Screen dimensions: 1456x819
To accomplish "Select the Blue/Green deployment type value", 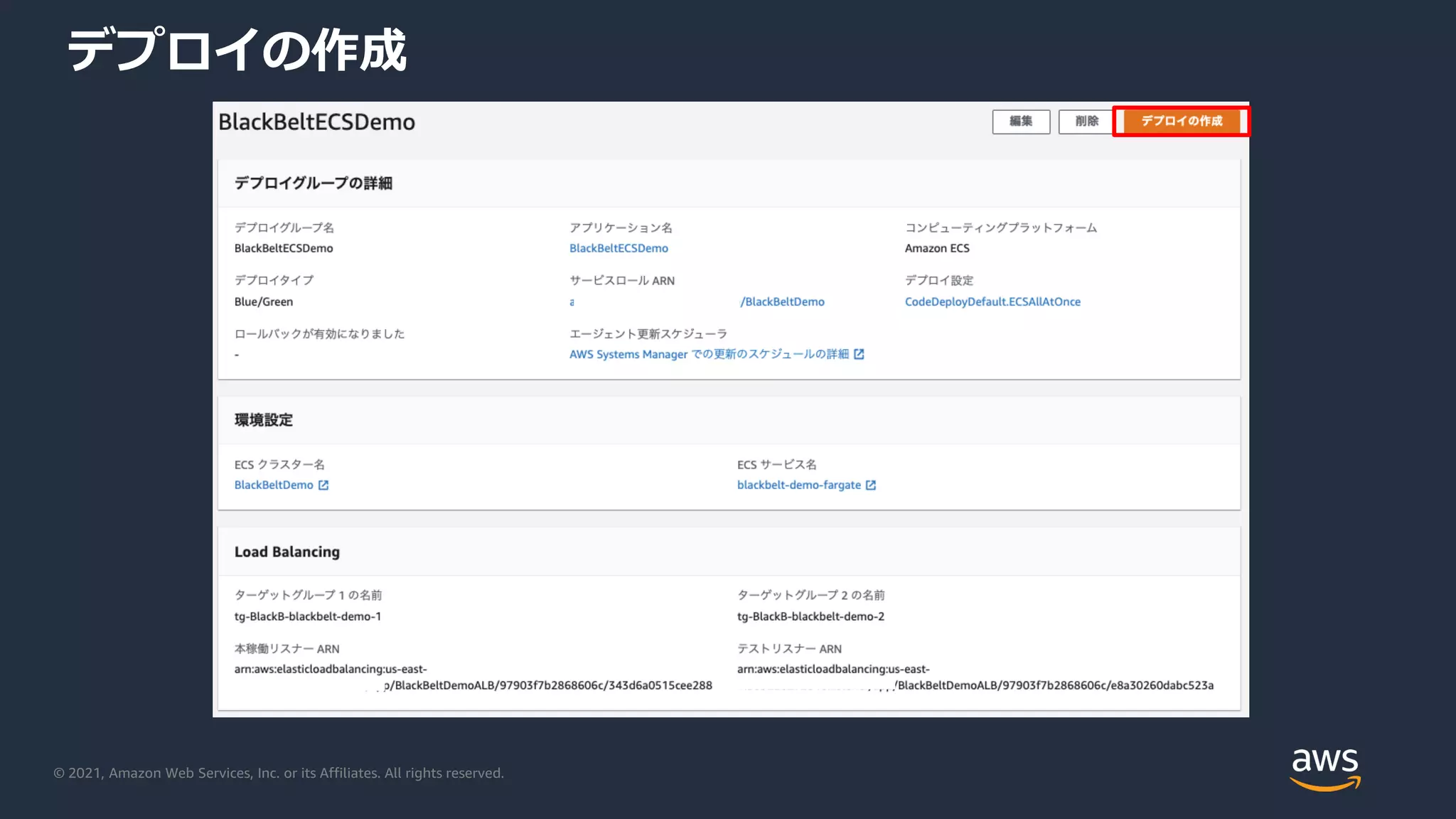I will [x=264, y=301].
